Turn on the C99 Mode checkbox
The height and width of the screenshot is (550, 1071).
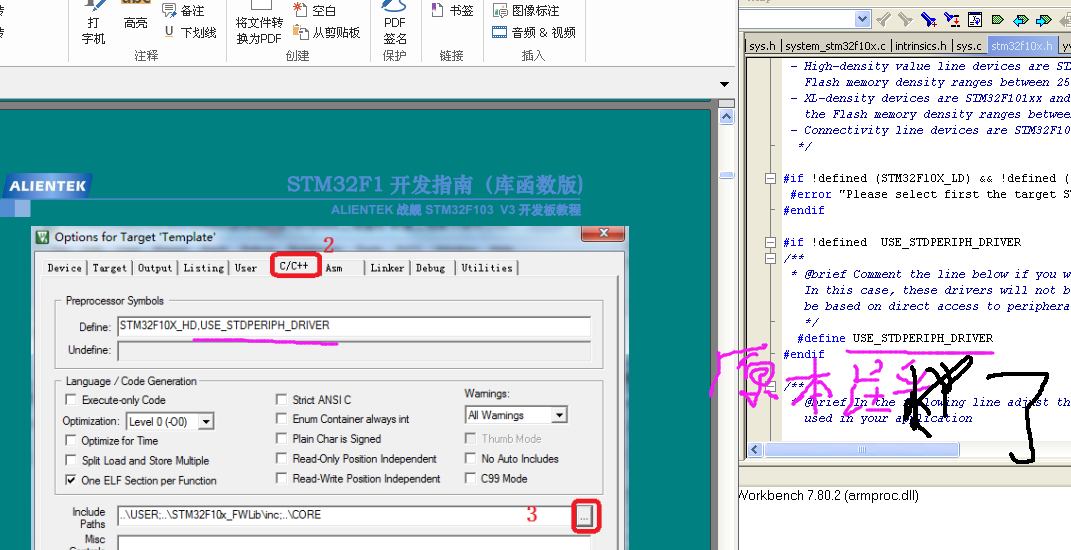(470, 478)
